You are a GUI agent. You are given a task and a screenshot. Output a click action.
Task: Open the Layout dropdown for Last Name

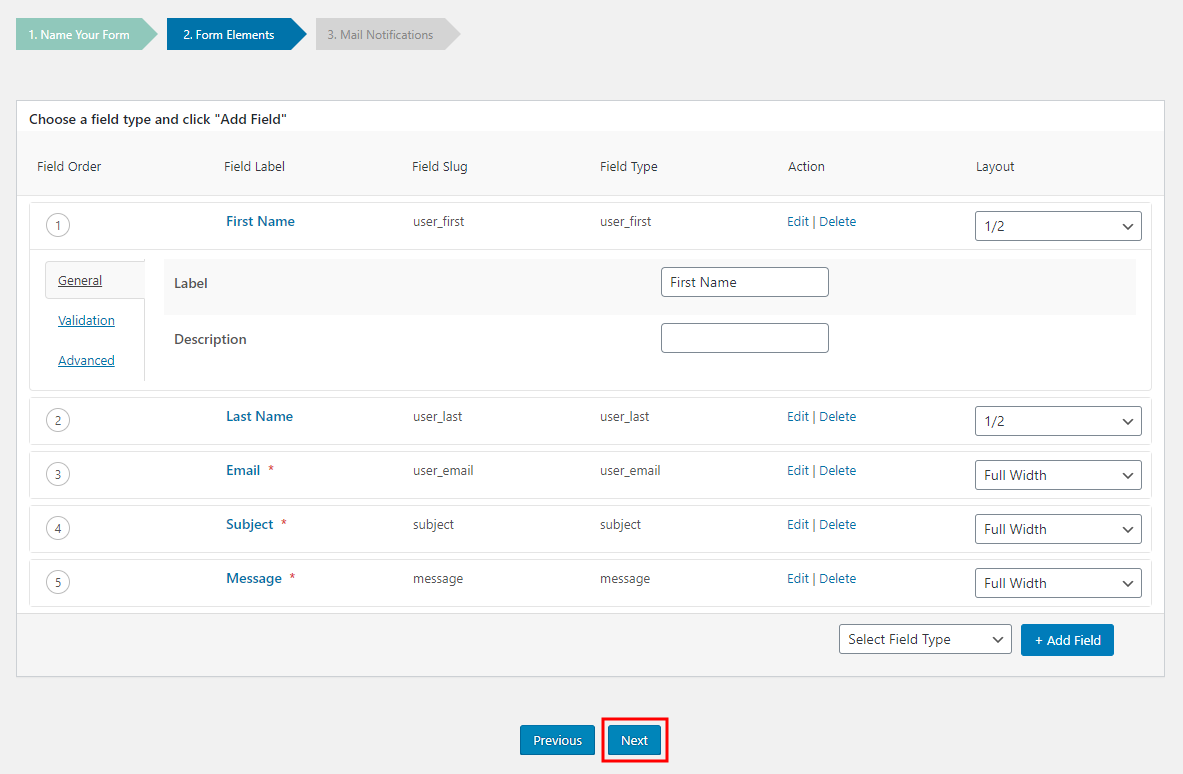point(1057,420)
